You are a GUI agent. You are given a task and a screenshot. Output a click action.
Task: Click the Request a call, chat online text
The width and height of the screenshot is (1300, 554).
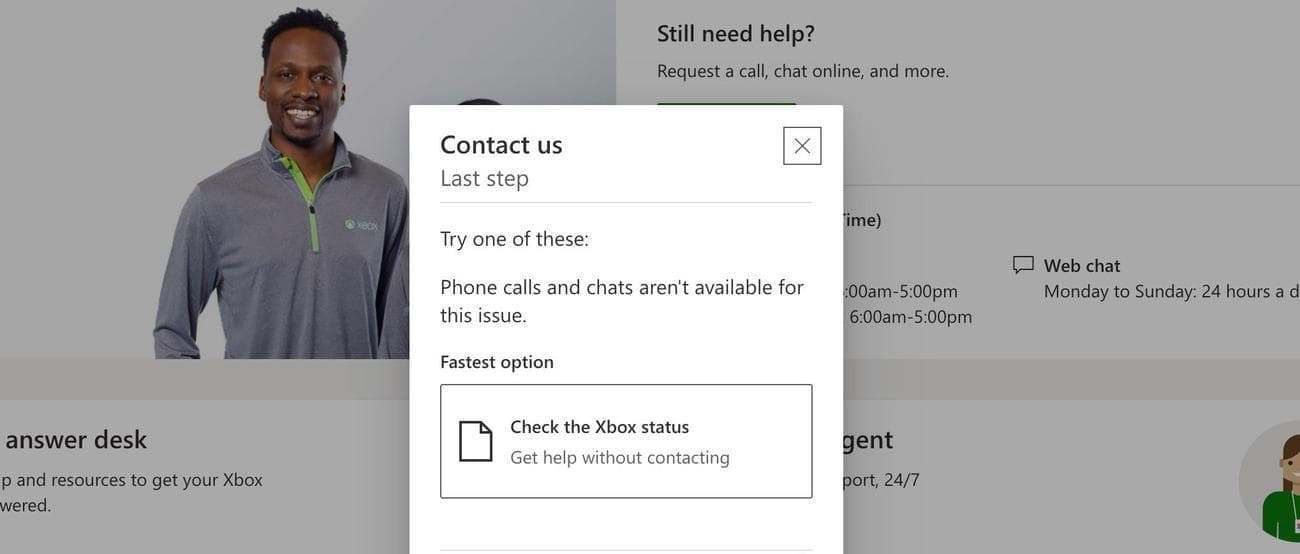[803, 71]
